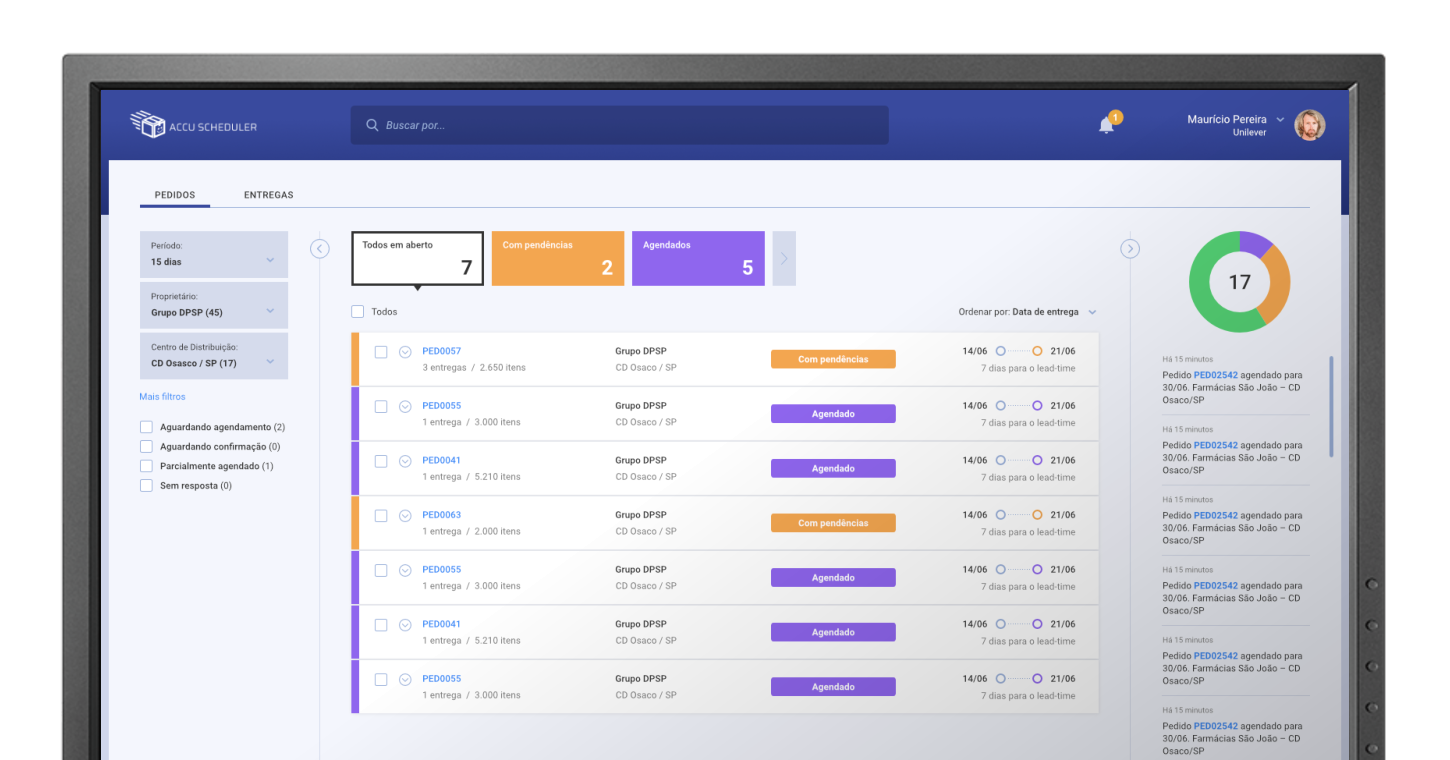The height and width of the screenshot is (760, 1450).
Task: Open the Período dropdown
Action: click(214, 254)
